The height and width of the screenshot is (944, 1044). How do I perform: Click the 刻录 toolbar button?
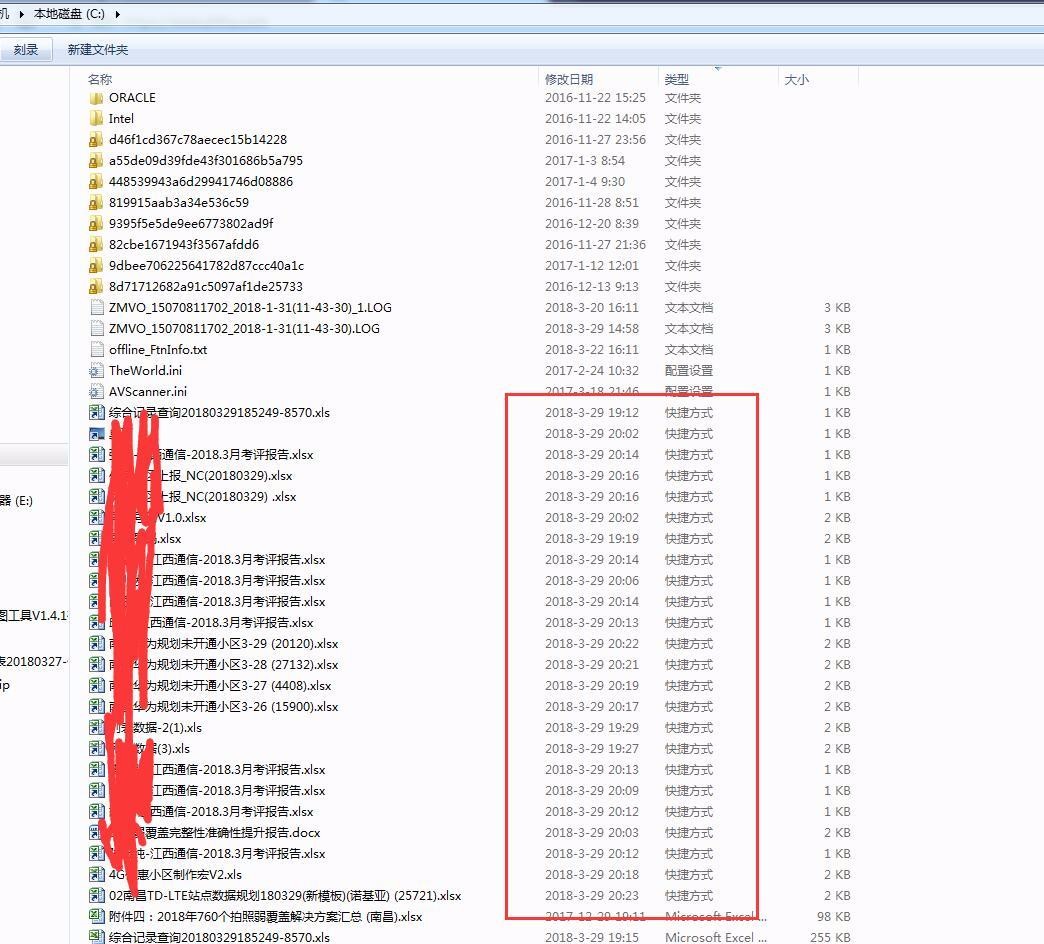[26, 49]
